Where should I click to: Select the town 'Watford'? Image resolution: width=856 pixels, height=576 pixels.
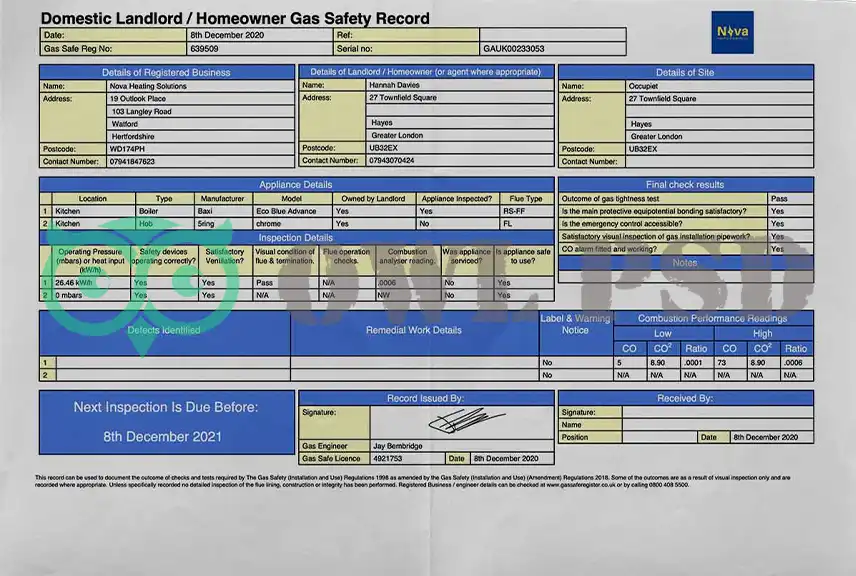click(x=124, y=124)
